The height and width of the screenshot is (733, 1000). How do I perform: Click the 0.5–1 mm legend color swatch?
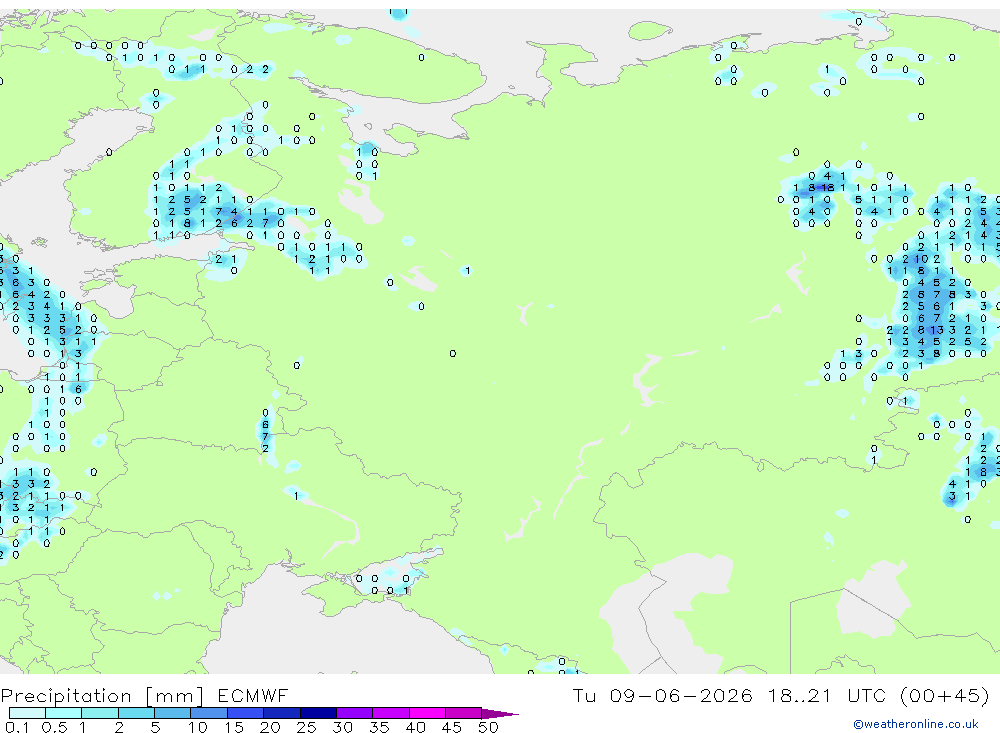64,713
